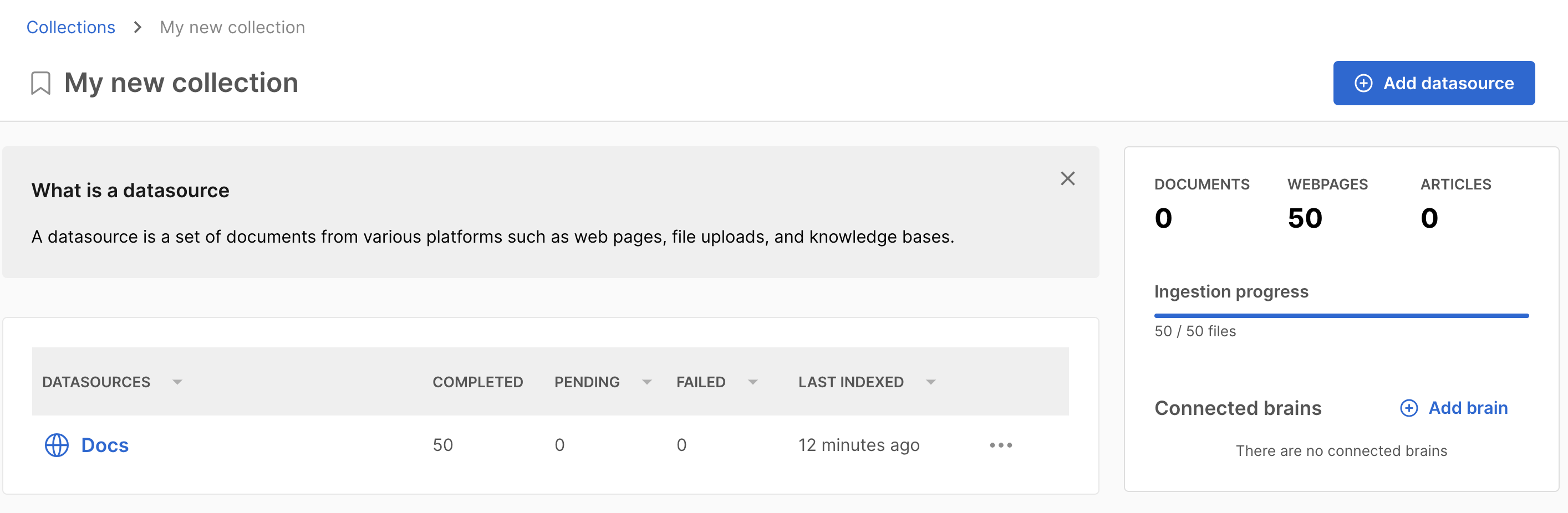Dismiss the 'What is a datasource' banner

[x=1067, y=178]
